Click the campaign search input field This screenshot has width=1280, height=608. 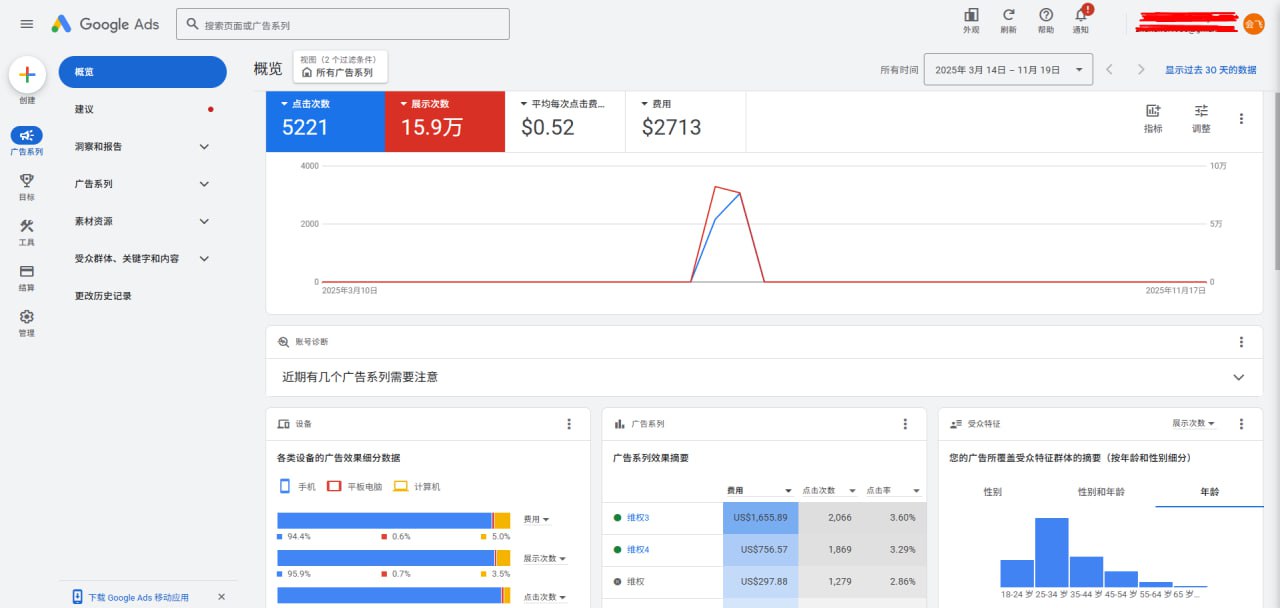(343, 23)
